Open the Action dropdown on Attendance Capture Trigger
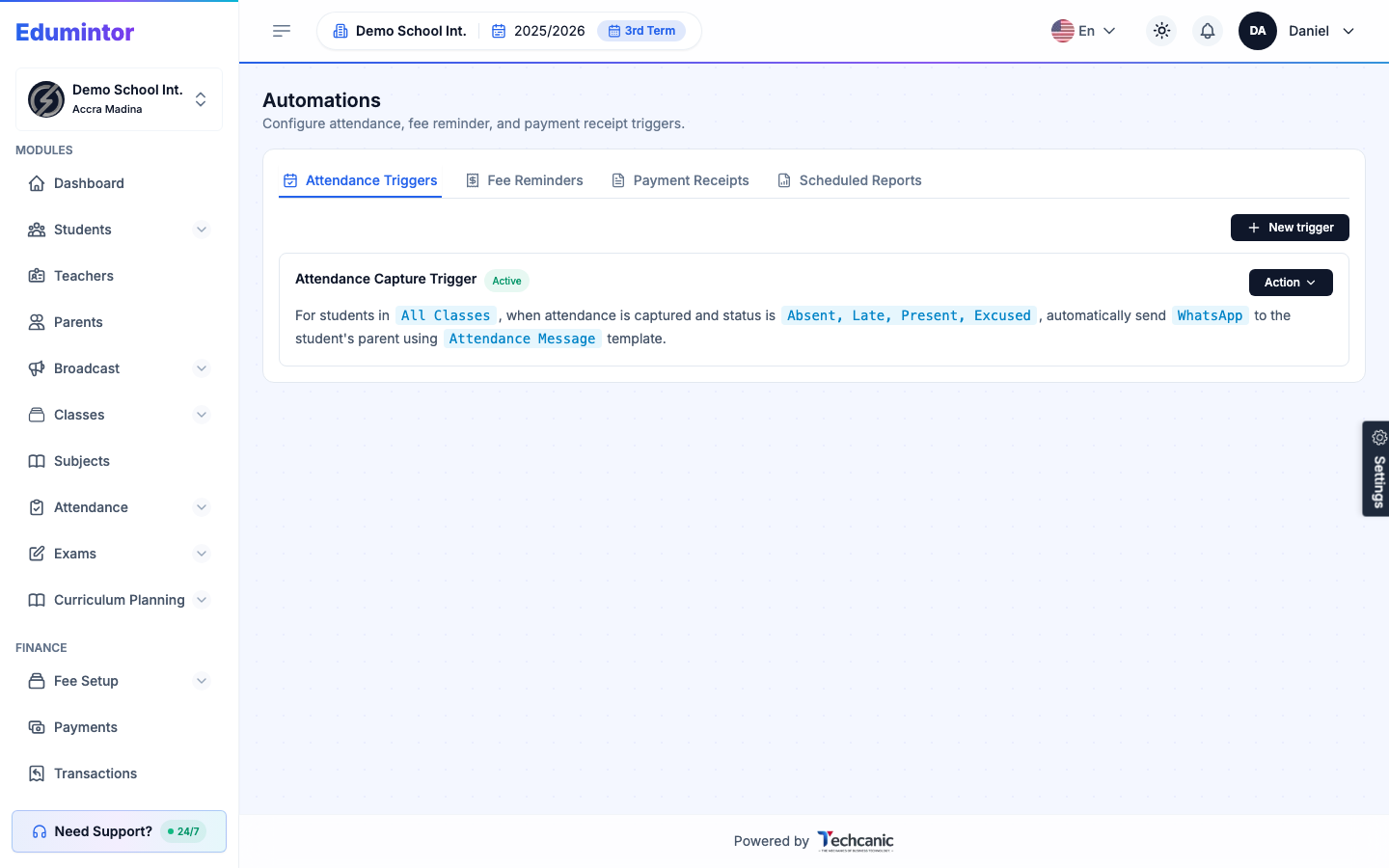This screenshot has width=1389, height=868. click(x=1291, y=283)
